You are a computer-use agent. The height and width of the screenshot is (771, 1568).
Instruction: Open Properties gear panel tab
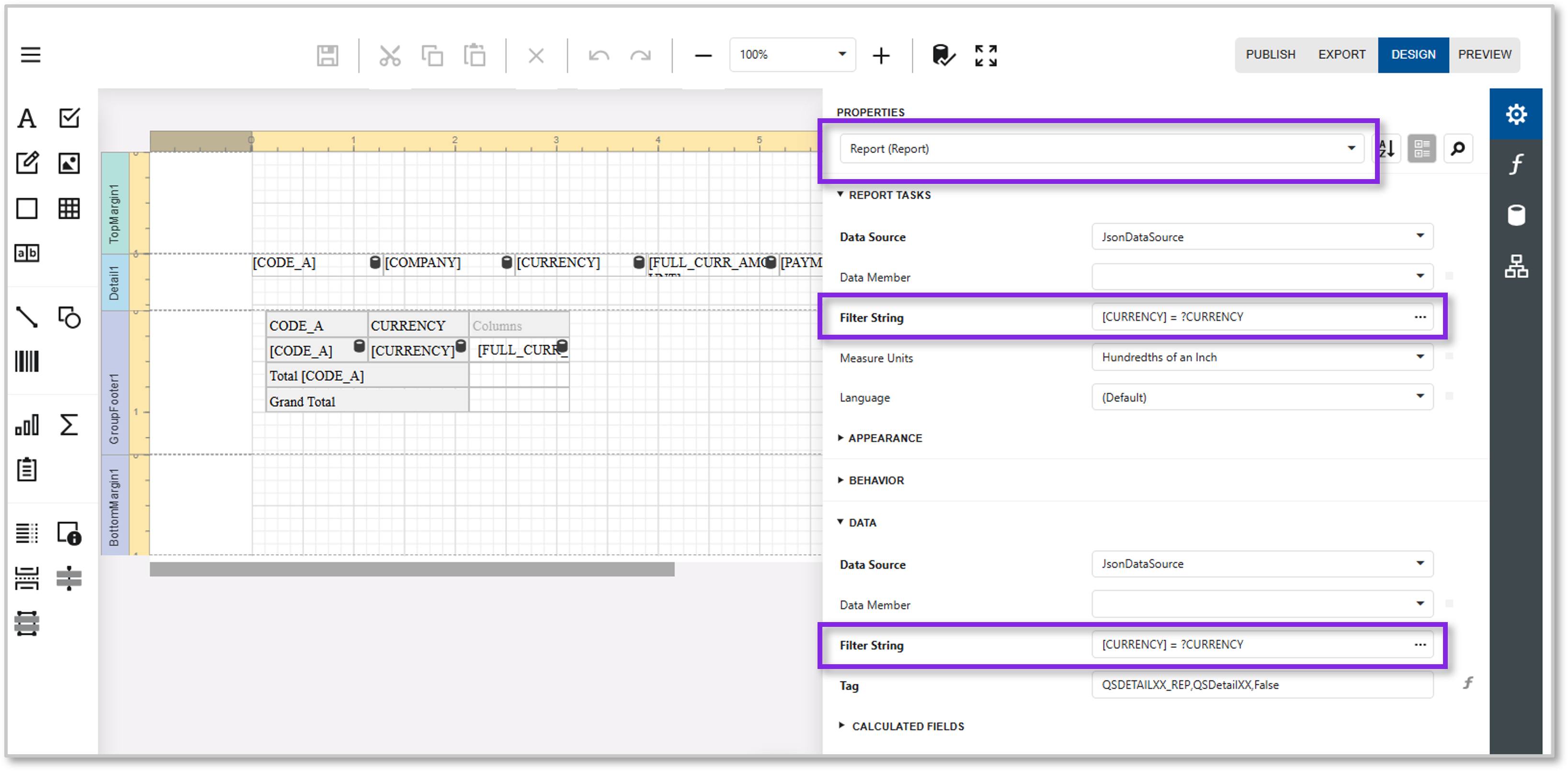[x=1516, y=114]
